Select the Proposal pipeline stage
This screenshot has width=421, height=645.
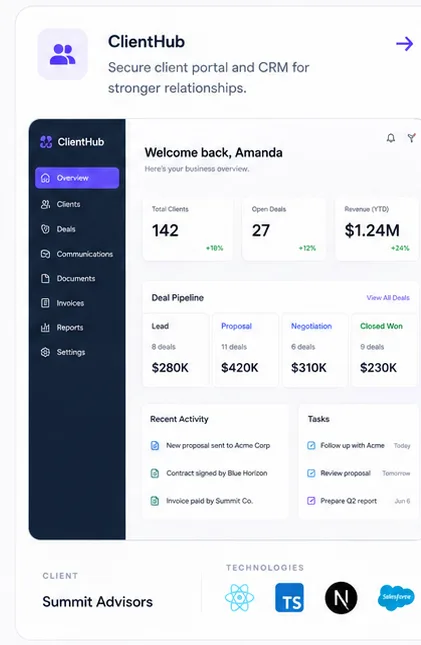[x=246, y=350]
